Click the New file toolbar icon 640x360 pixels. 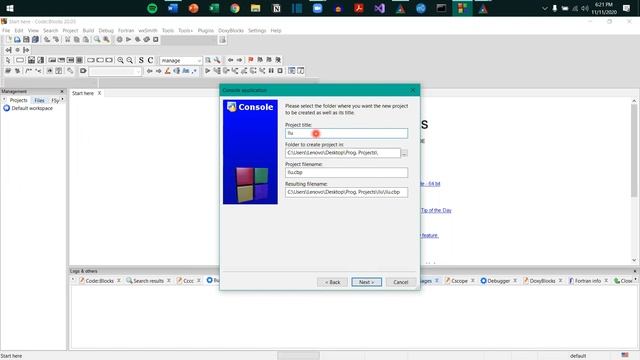[9, 40]
